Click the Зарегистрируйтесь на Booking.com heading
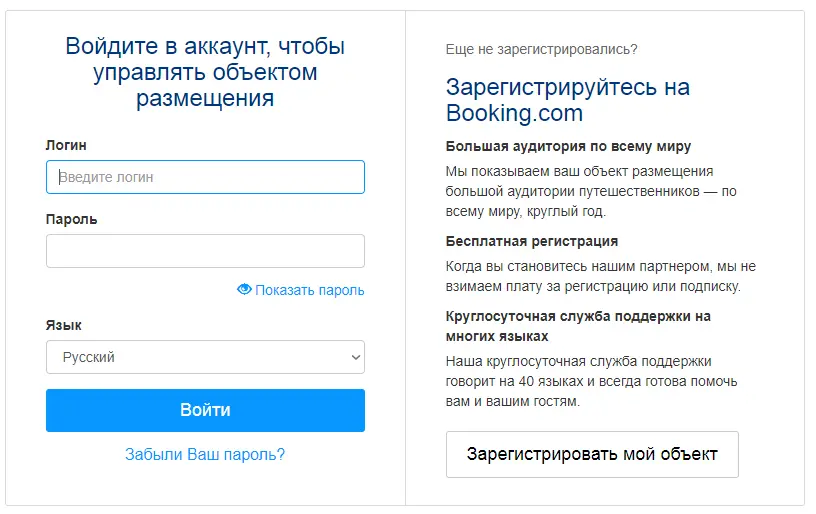Screen dimensions: 816x514 point(568,100)
